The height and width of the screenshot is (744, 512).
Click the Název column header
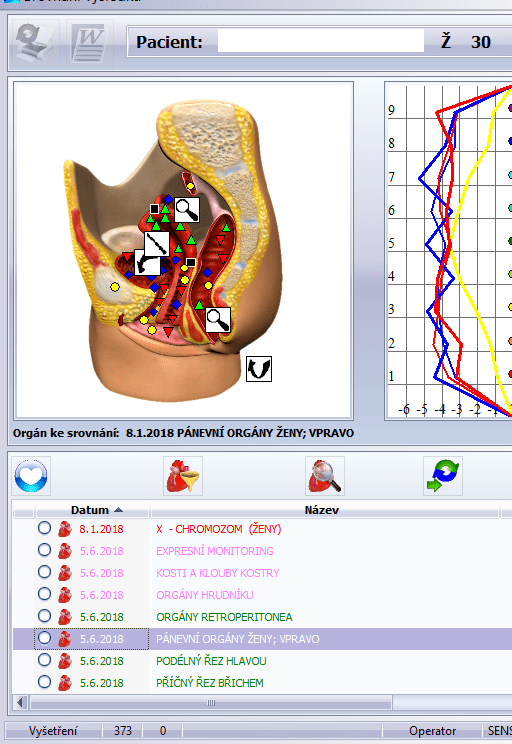pyautogui.click(x=324, y=510)
